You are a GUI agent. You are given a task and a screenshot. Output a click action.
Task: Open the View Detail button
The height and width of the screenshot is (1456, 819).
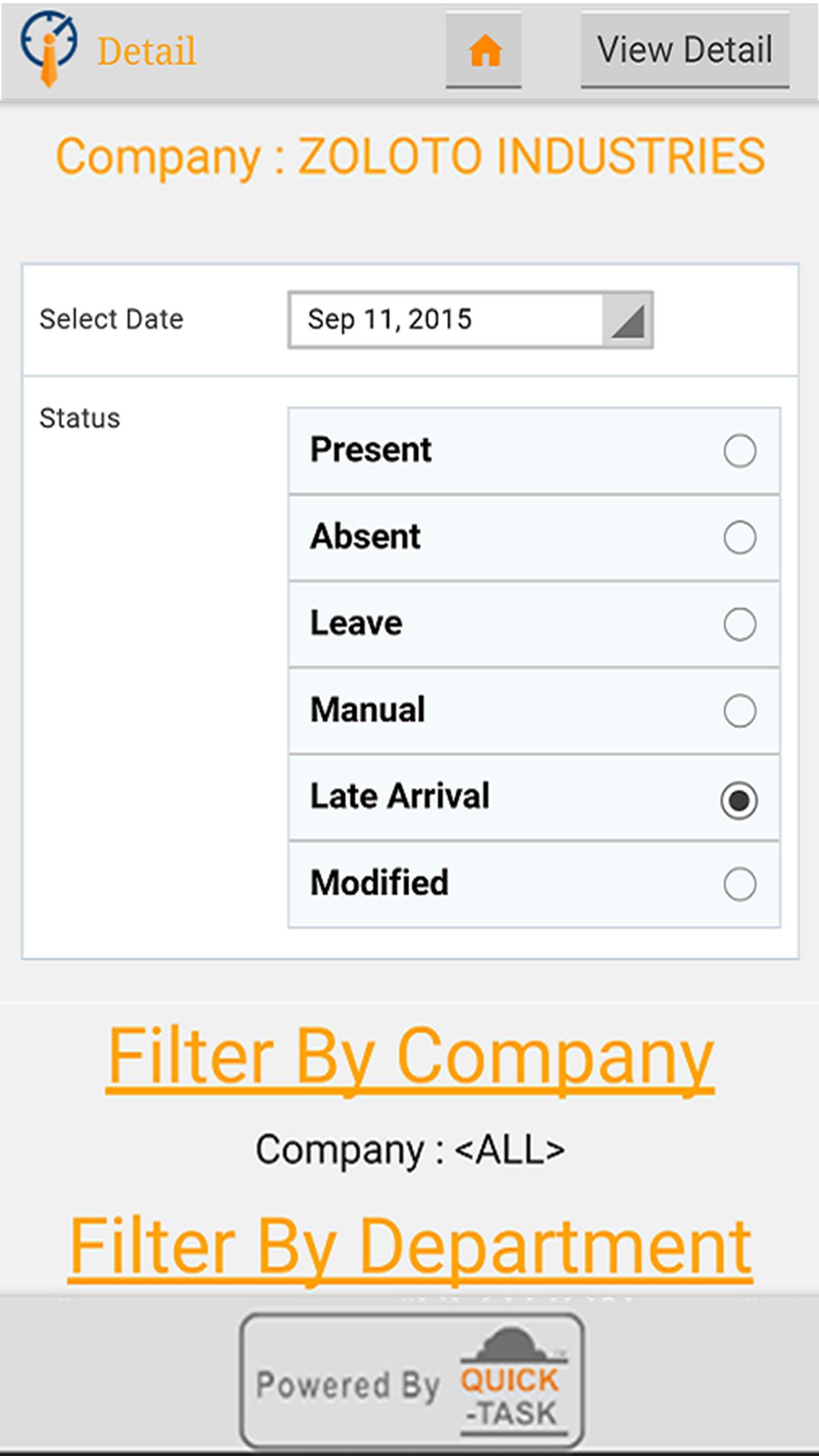[684, 50]
